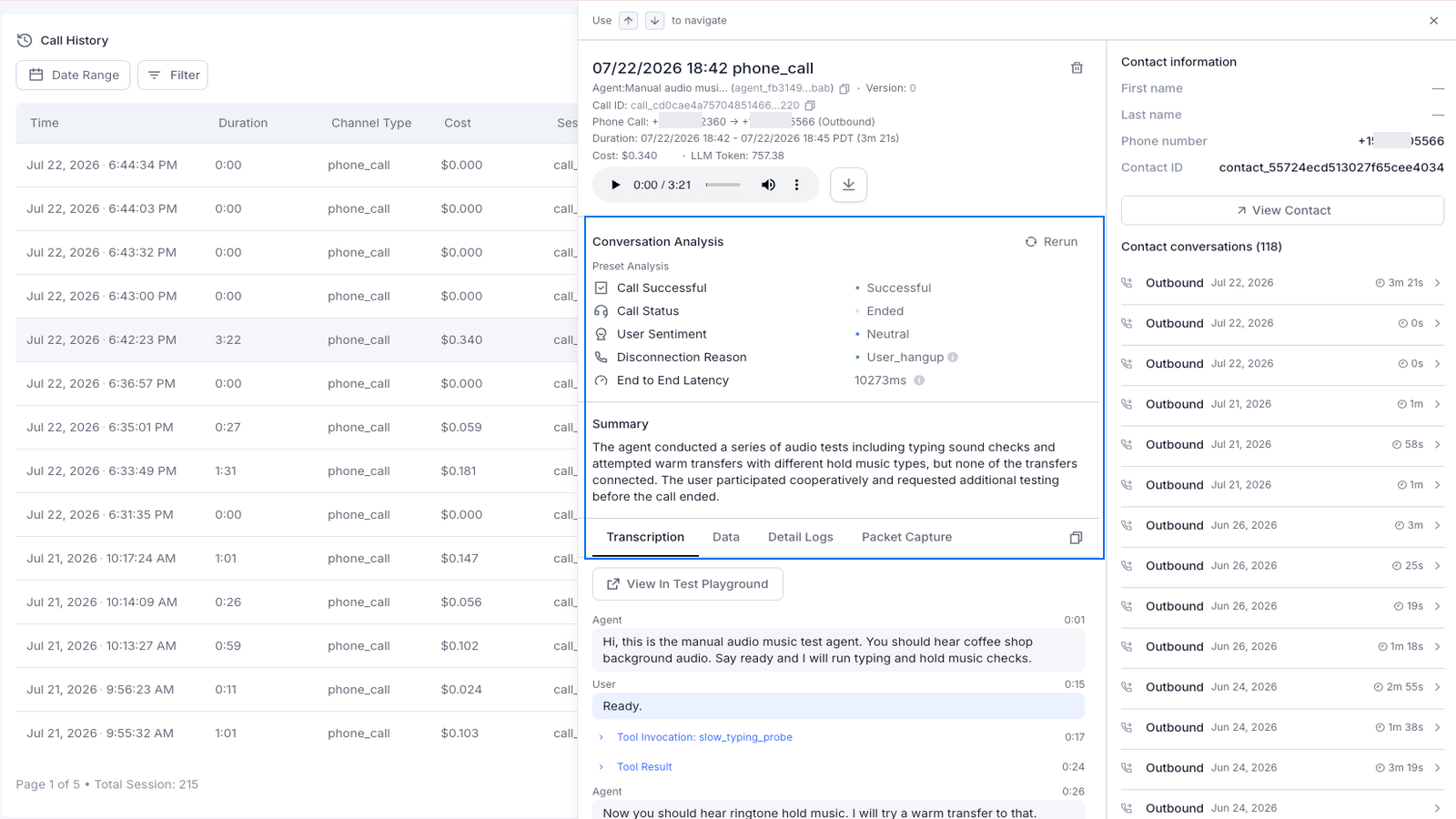Open the Detail Logs tab
Viewport: 1456px width, 819px height.
[x=800, y=537]
